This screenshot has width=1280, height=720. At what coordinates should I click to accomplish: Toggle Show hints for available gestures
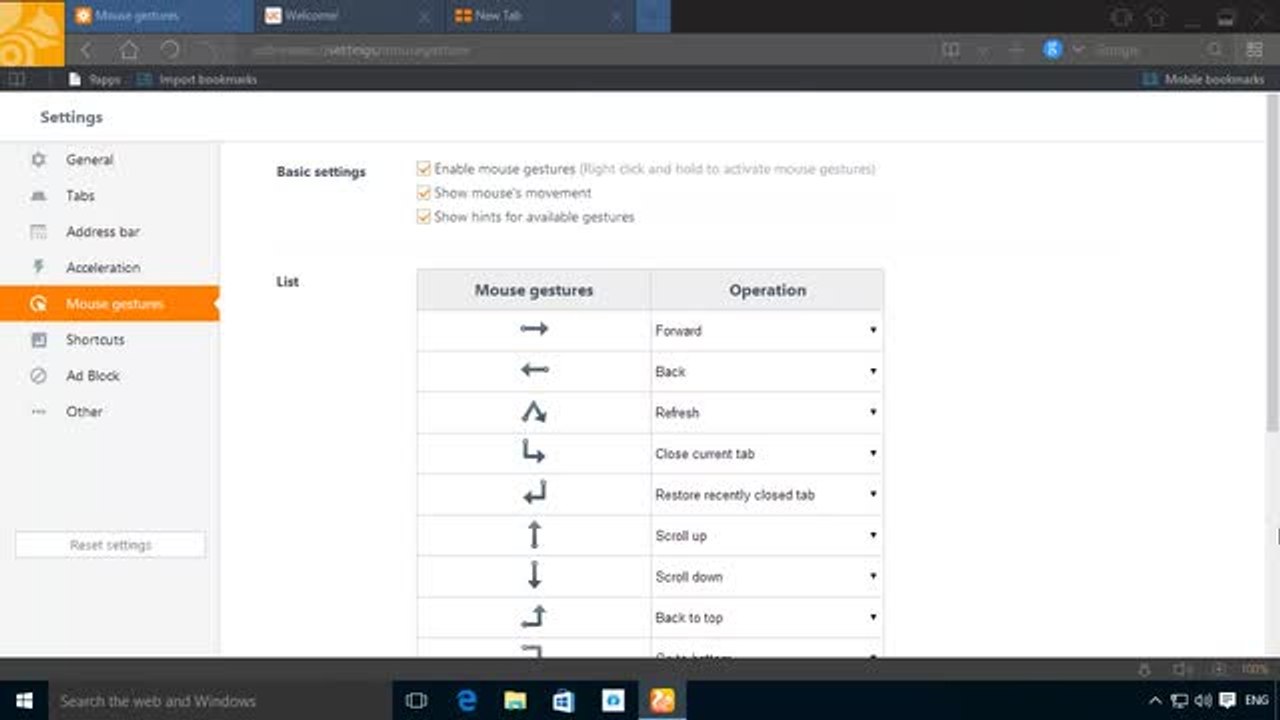pyautogui.click(x=424, y=217)
